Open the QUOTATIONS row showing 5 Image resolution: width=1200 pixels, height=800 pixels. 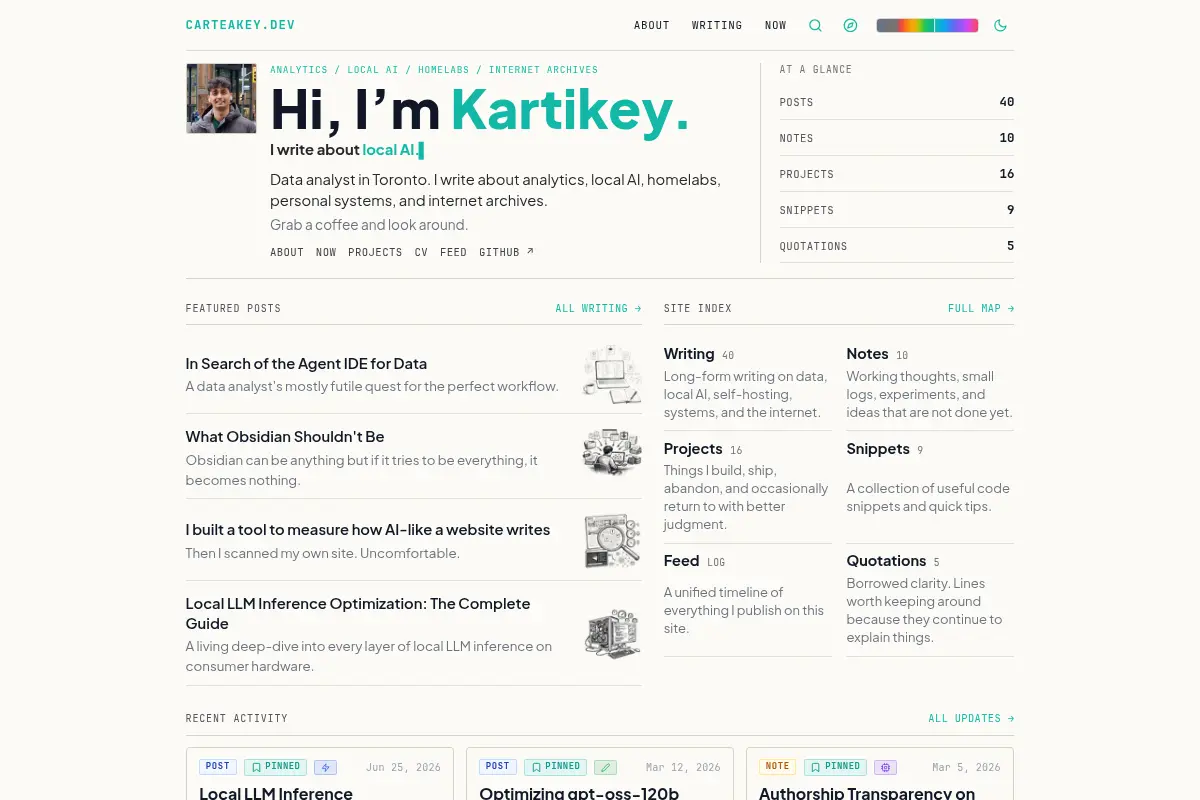point(897,246)
